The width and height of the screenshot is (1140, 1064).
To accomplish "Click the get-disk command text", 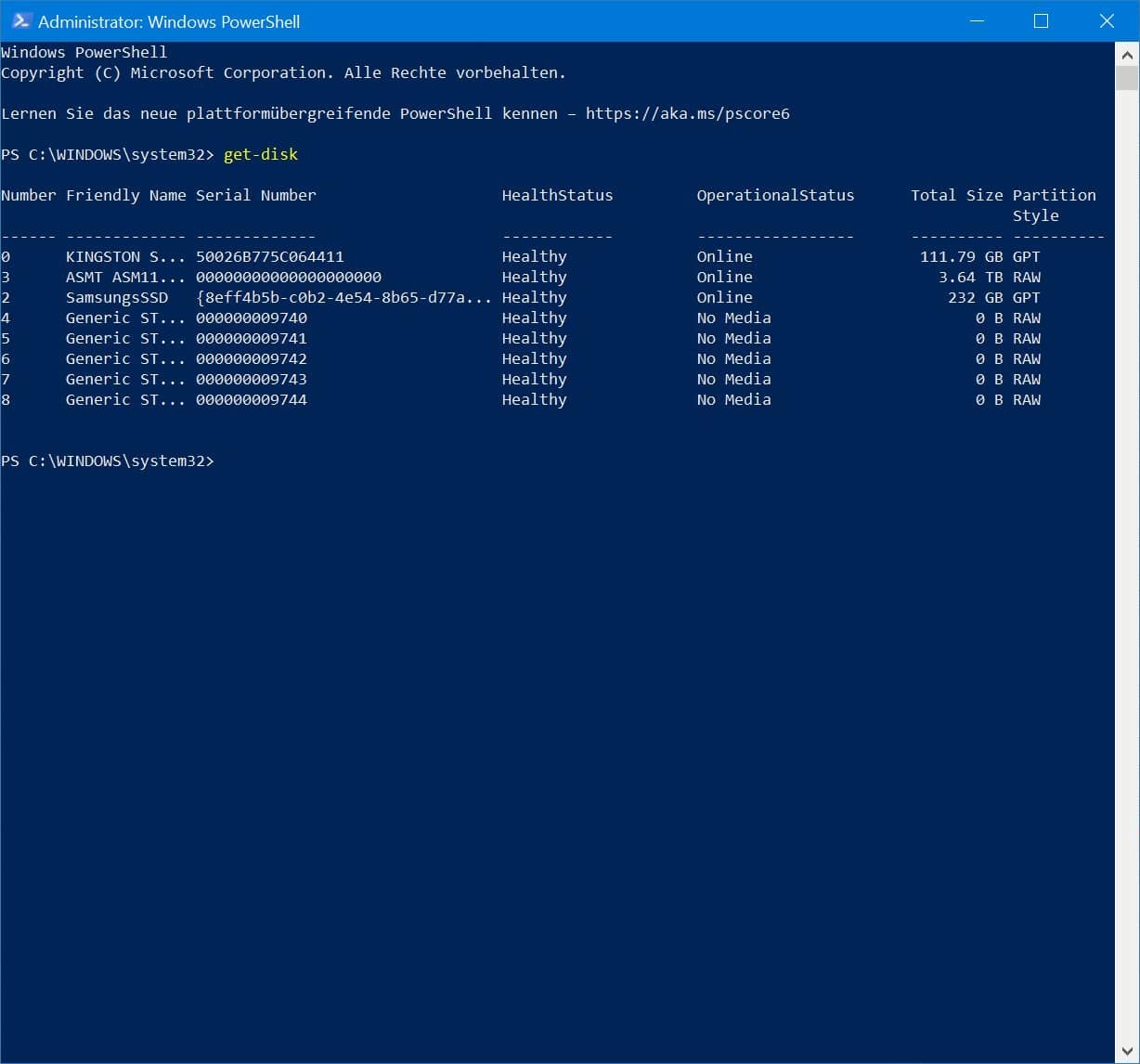I will 261,154.
